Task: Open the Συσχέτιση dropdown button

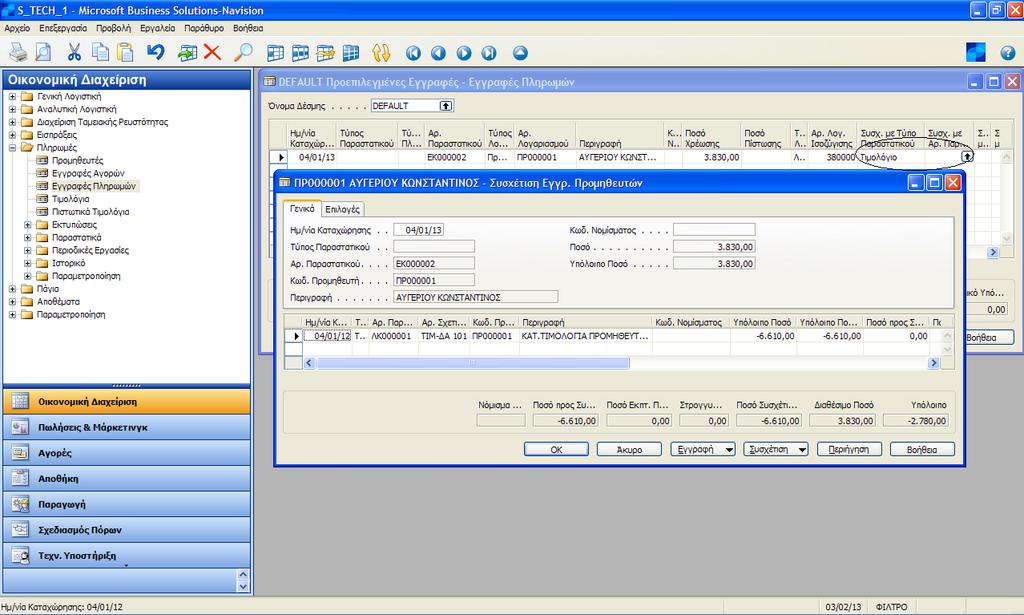Action: click(776, 449)
